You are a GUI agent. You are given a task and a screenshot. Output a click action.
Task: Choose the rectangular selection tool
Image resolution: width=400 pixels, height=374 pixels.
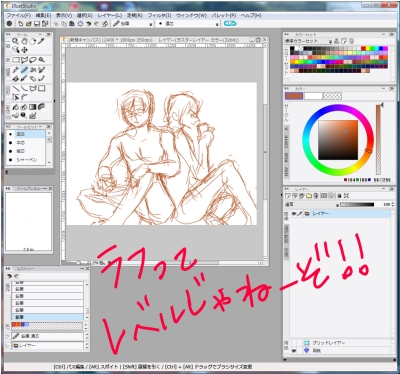(15, 60)
